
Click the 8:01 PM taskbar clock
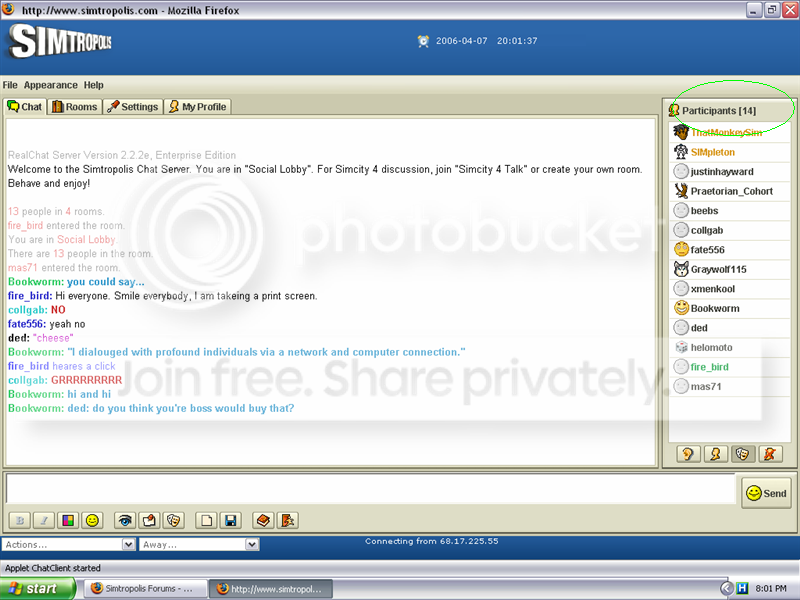click(x=771, y=589)
